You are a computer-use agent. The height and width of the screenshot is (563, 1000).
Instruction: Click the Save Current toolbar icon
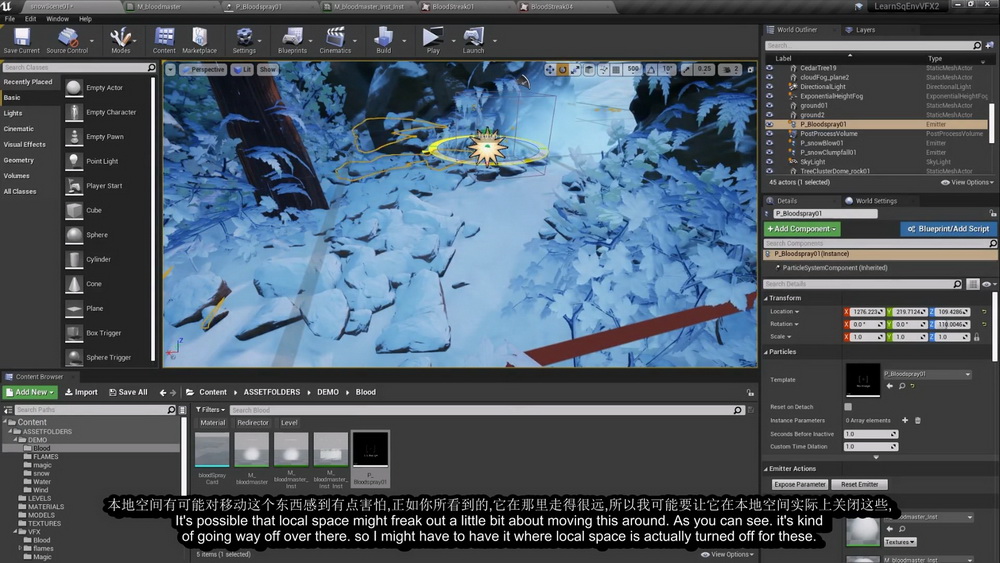(22, 41)
